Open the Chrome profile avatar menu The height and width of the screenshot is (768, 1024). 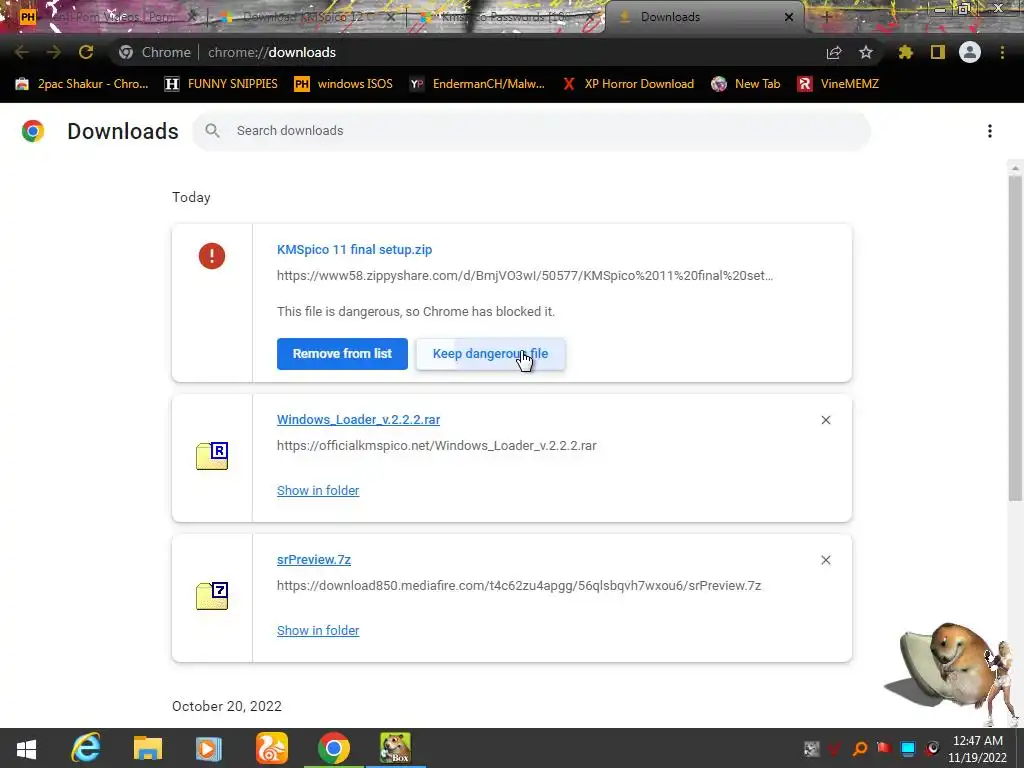pyautogui.click(x=970, y=52)
